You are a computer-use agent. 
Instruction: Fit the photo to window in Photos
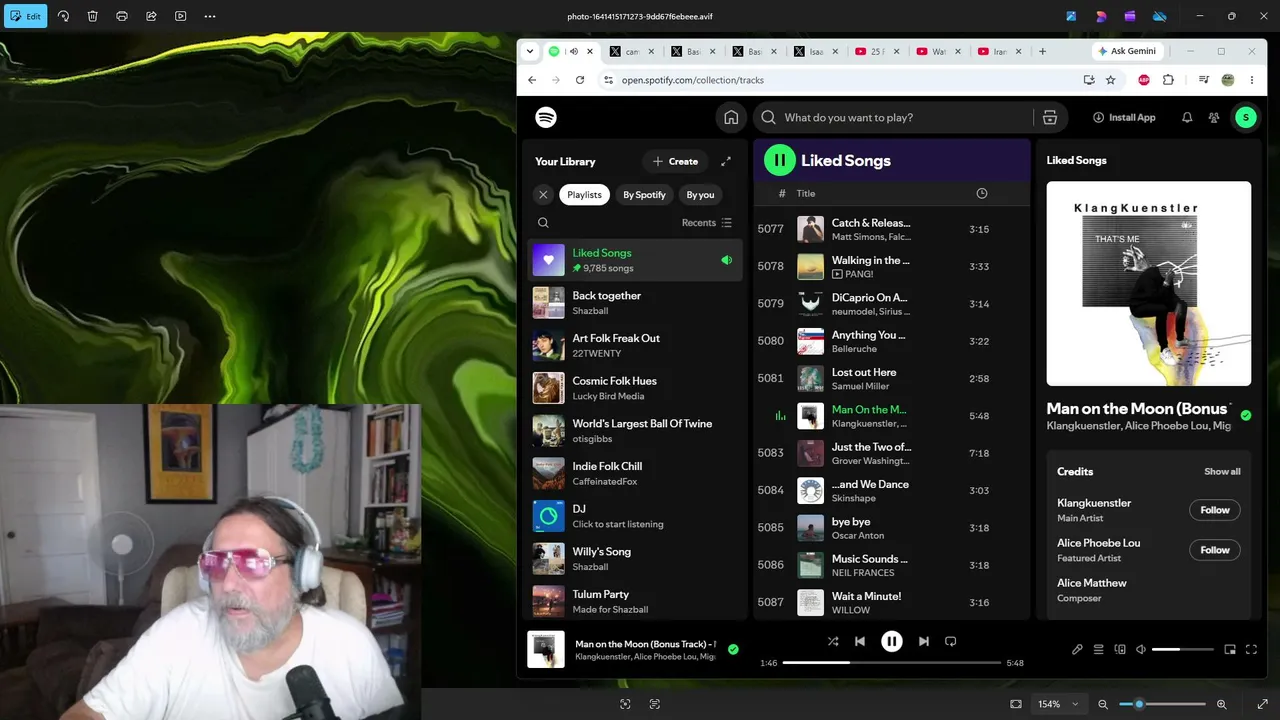1016,704
